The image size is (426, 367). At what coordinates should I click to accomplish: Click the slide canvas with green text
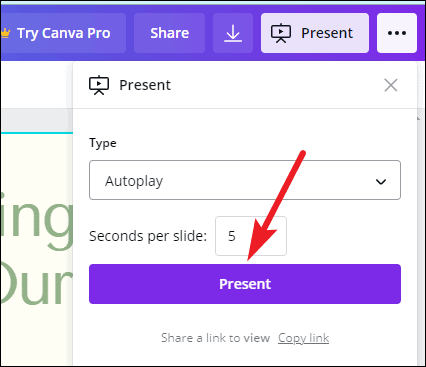pos(37,249)
